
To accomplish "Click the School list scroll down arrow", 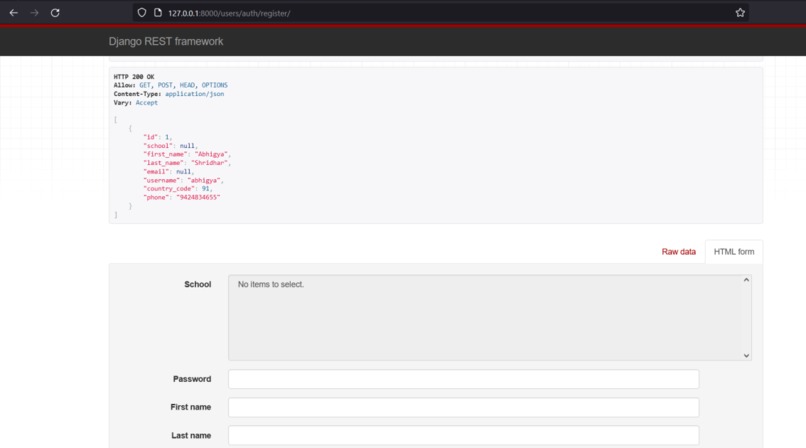I will (x=746, y=356).
